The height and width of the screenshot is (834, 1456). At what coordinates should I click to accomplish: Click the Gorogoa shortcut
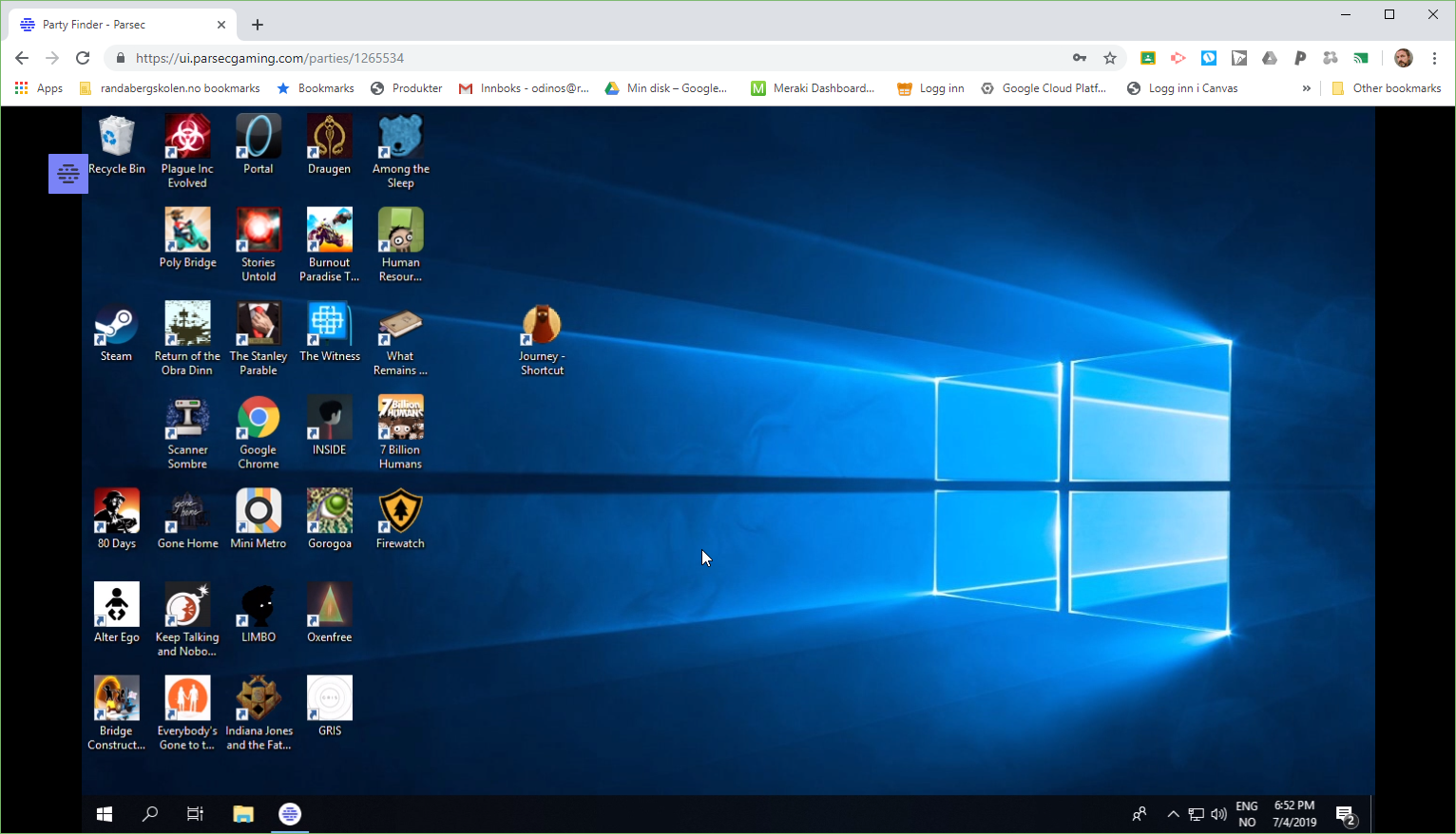click(330, 520)
